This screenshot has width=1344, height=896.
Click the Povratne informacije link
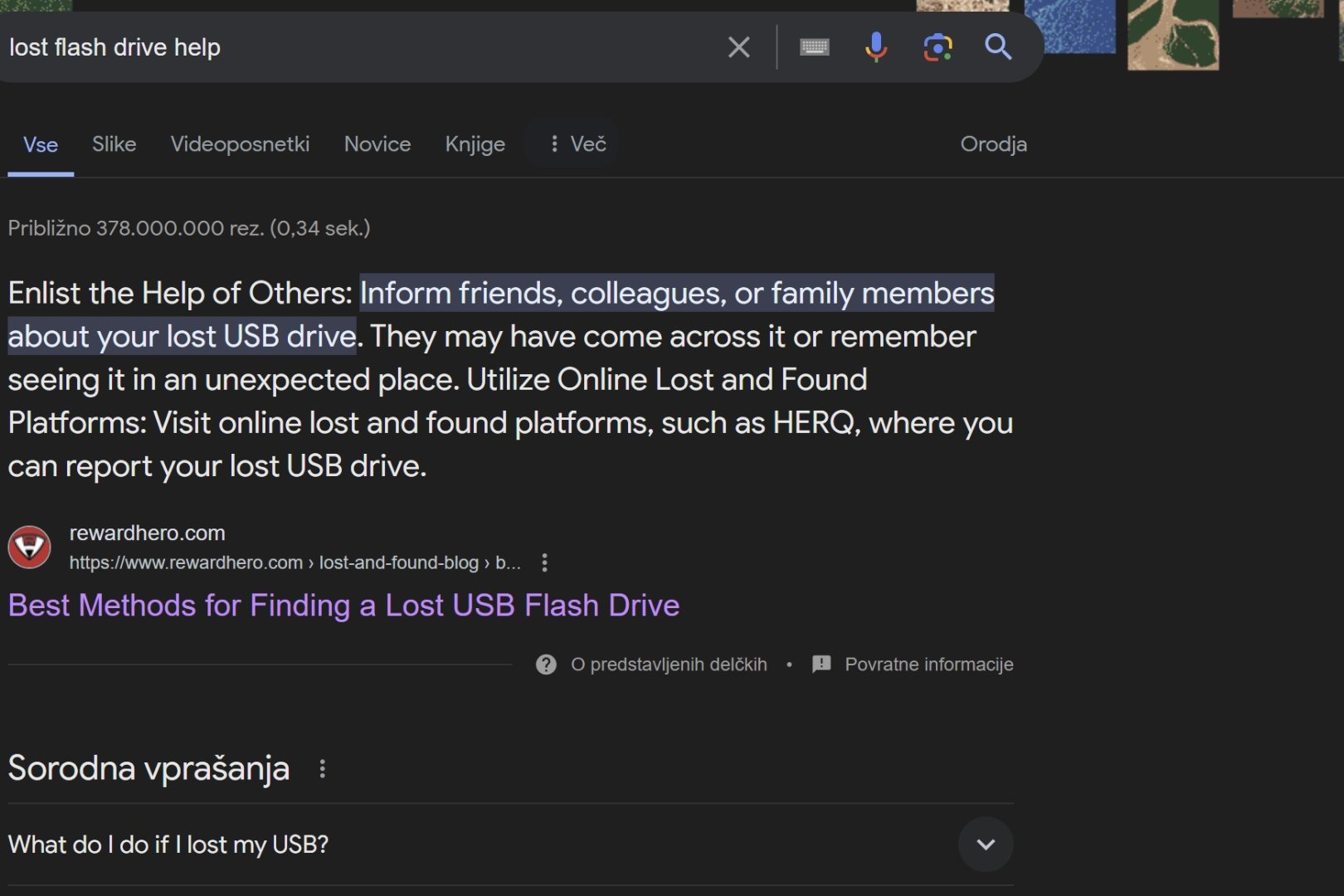click(x=928, y=665)
